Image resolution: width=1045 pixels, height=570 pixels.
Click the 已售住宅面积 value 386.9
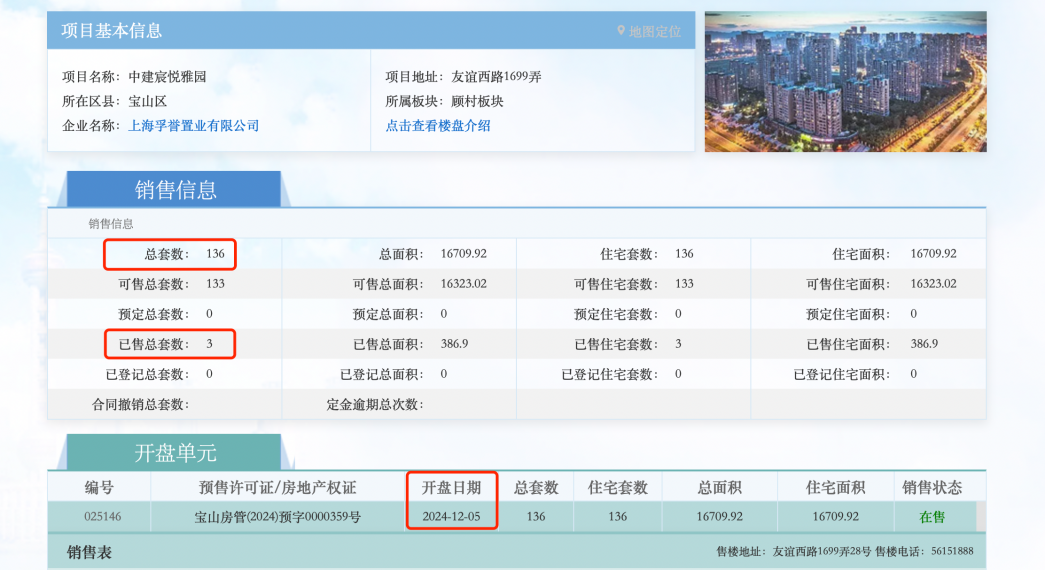(x=924, y=344)
